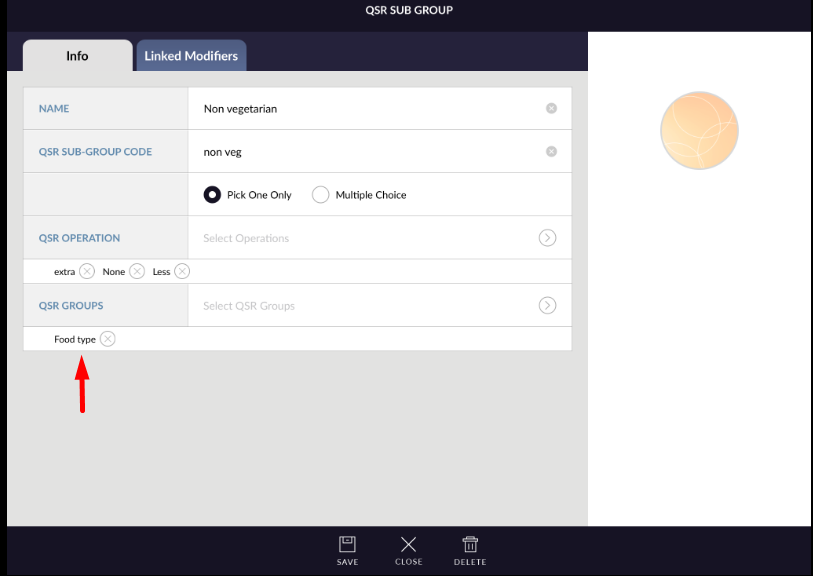The width and height of the screenshot is (813, 576).
Task: Clear the QSR Sub-Group Code field
Action: [551, 152]
